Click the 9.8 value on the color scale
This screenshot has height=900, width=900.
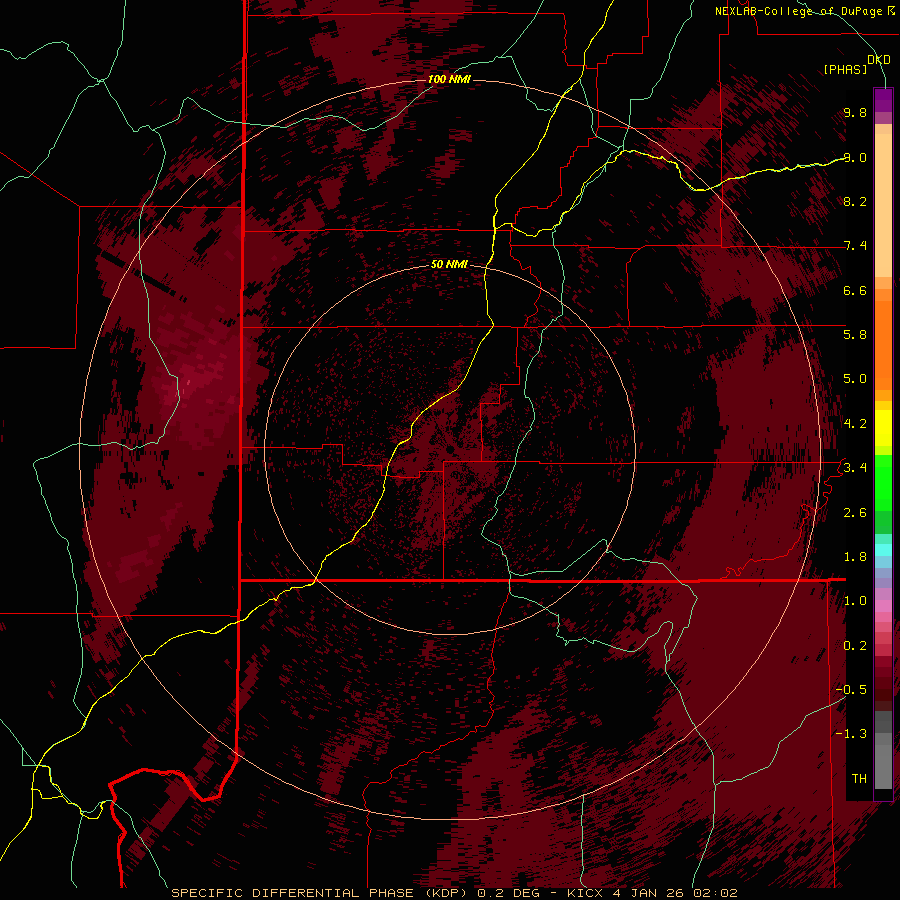click(855, 112)
